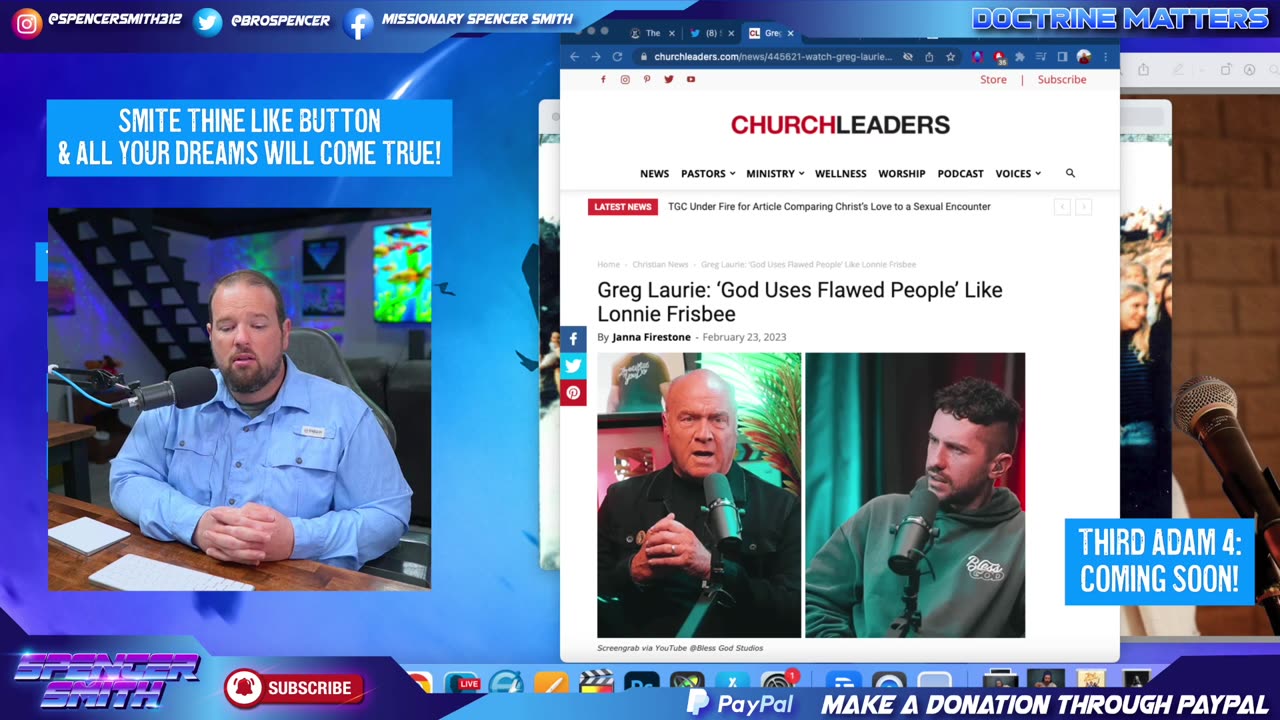Viewport: 1280px width, 720px height.
Task: Click the article headline about Lonnie Frisbee
Action: pyautogui.click(x=800, y=301)
